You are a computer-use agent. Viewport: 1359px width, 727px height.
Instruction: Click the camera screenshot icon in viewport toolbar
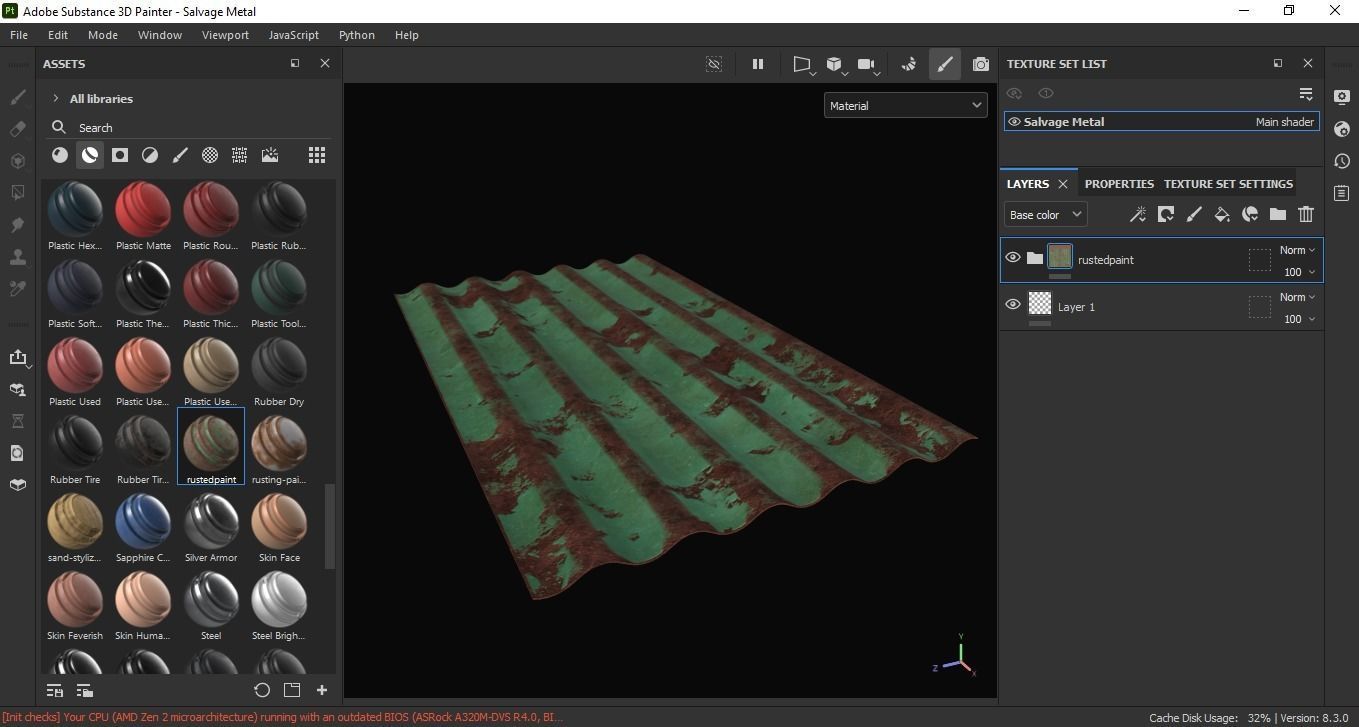point(981,64)
